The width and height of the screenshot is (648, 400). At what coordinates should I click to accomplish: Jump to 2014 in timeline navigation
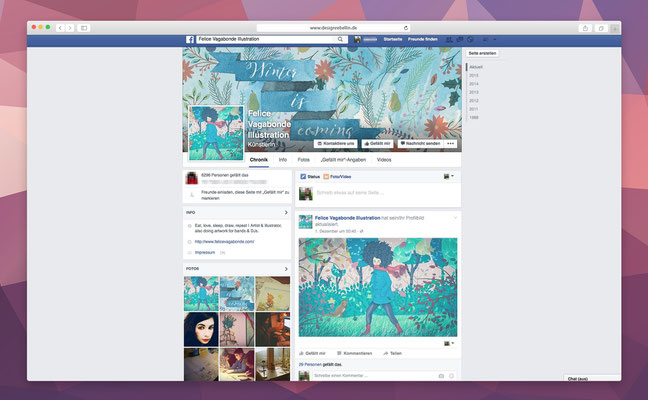click(x=474, y=84)
